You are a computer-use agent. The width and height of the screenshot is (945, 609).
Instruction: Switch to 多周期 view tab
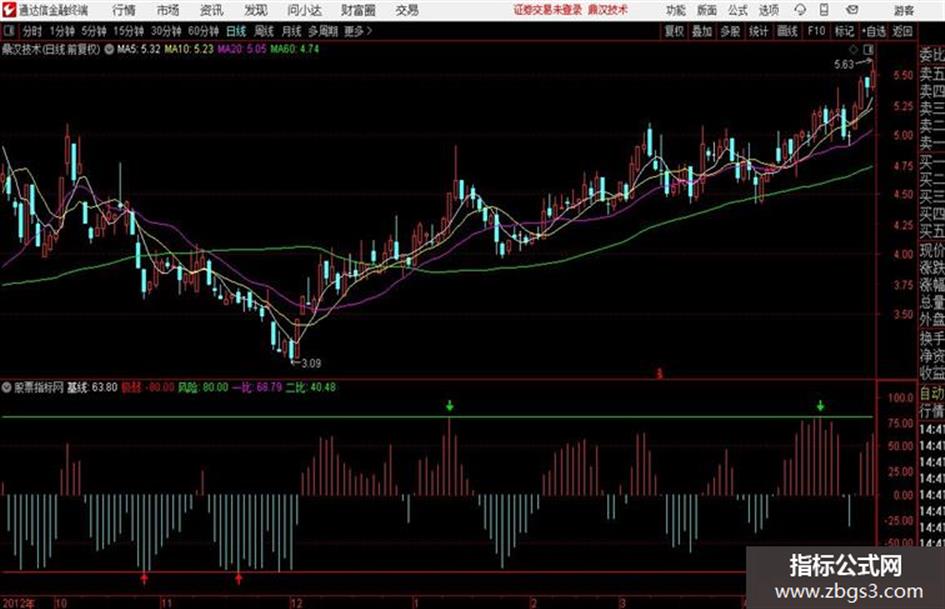(323, 31)
